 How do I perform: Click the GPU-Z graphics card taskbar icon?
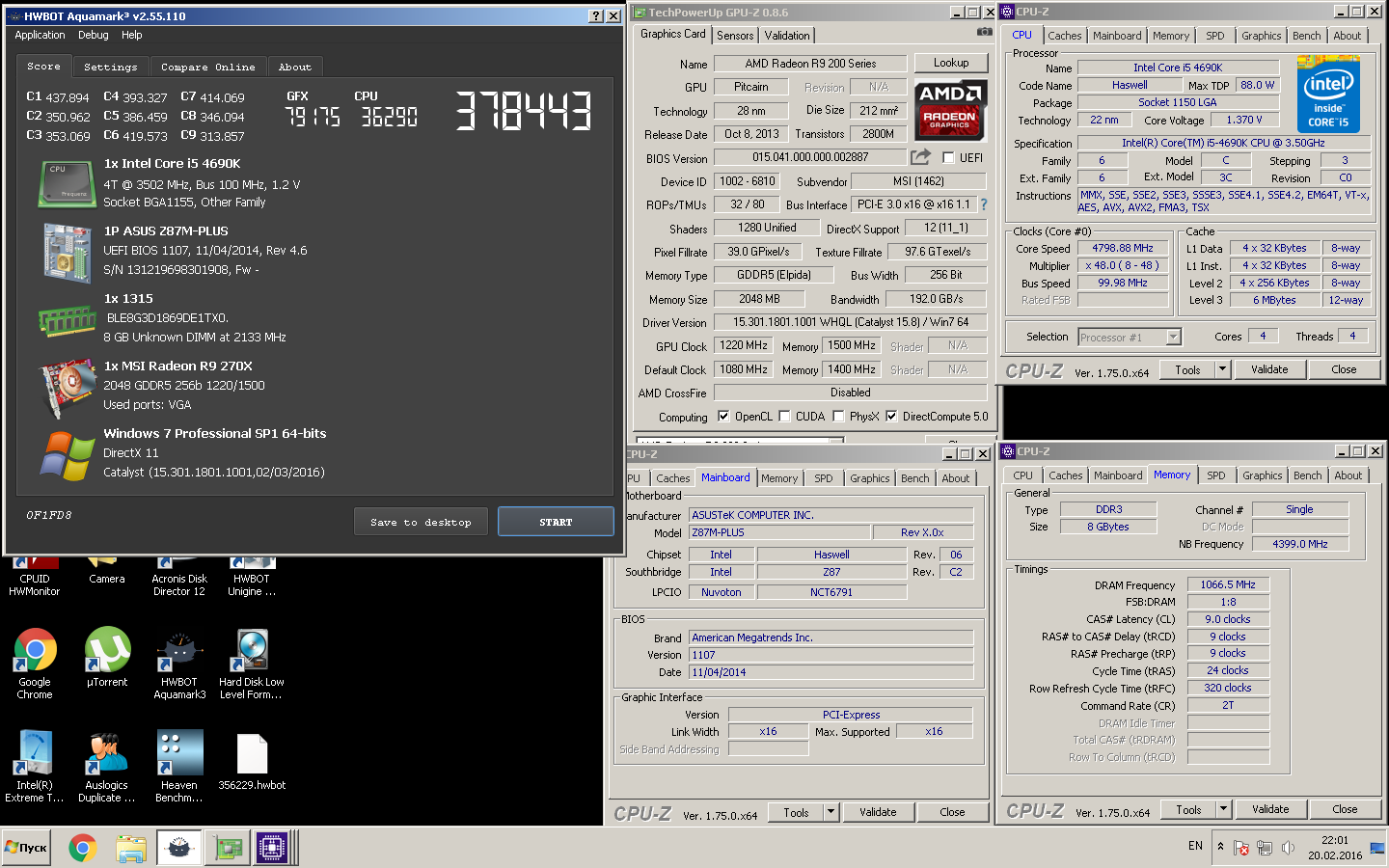click(229, 848)
